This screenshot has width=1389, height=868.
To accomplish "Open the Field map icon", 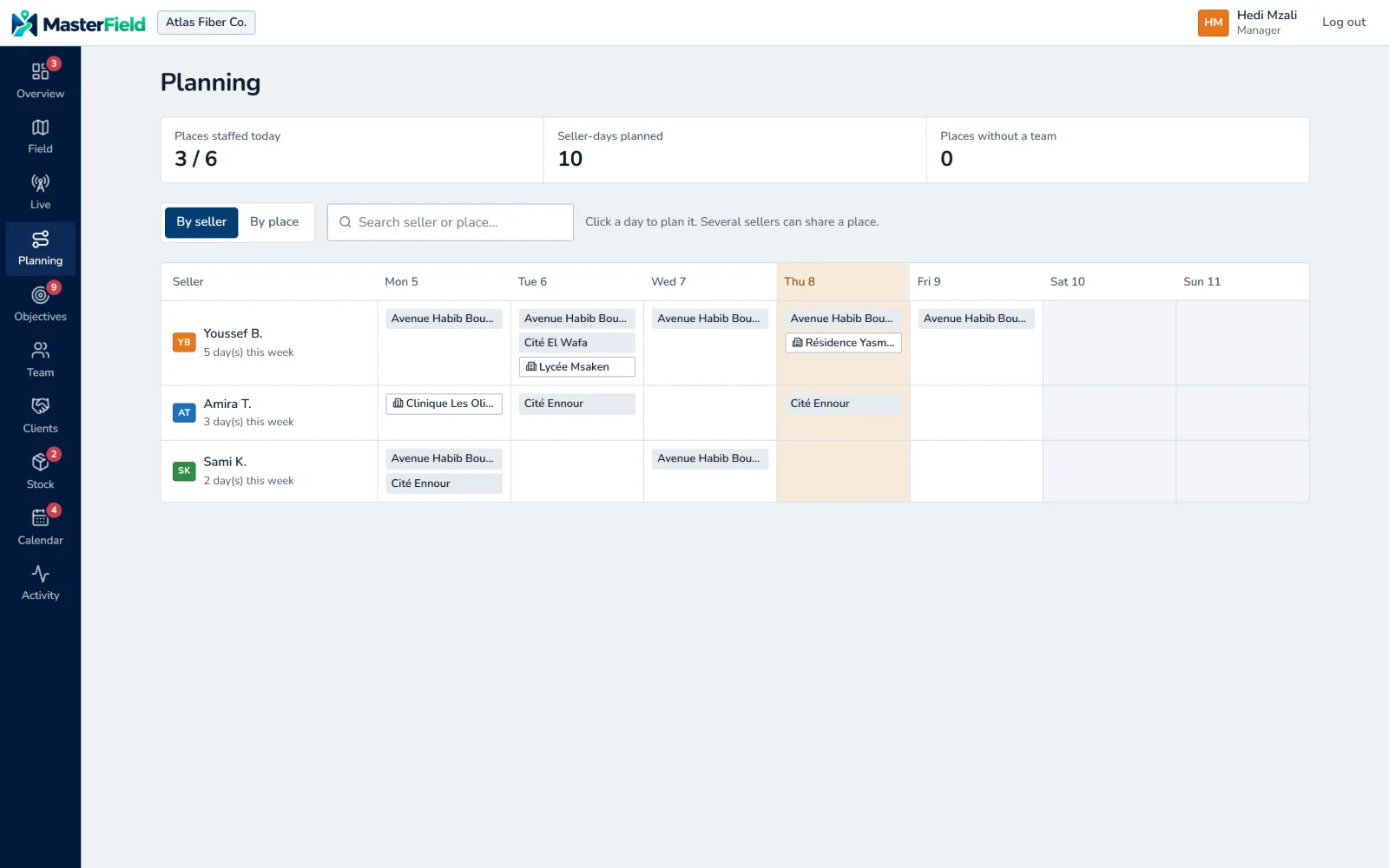I will [40, 127].
